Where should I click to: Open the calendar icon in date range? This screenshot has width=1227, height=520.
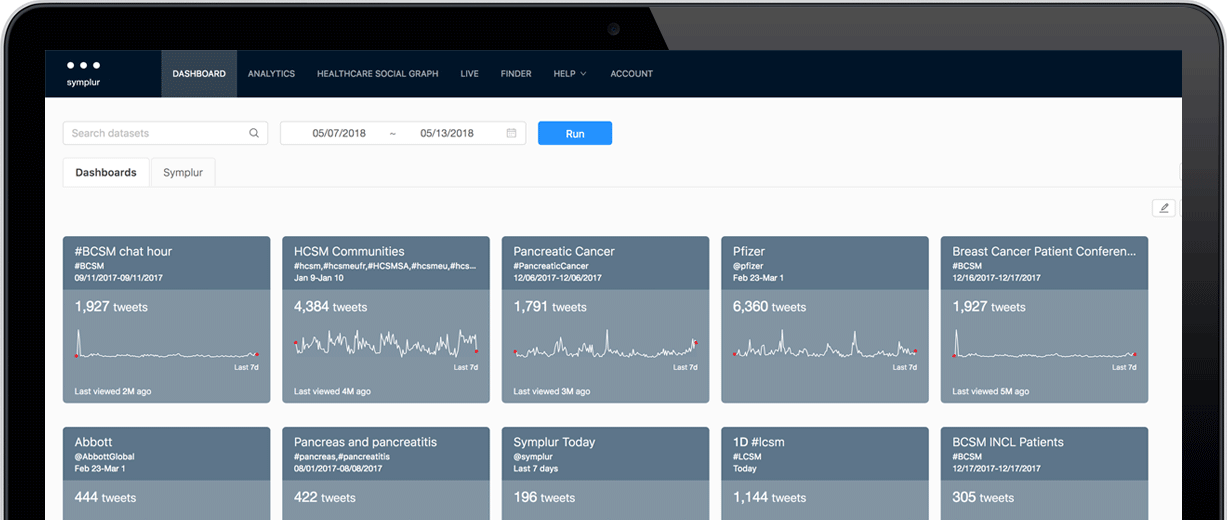(511, 133)
